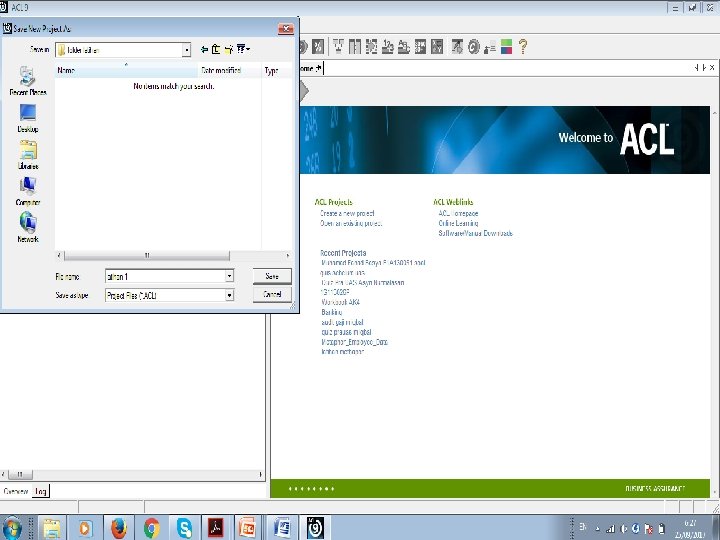This screenshot has height=540, width=720.
Task: Select Network in the dialog sidebar
Action: [28, 228]
